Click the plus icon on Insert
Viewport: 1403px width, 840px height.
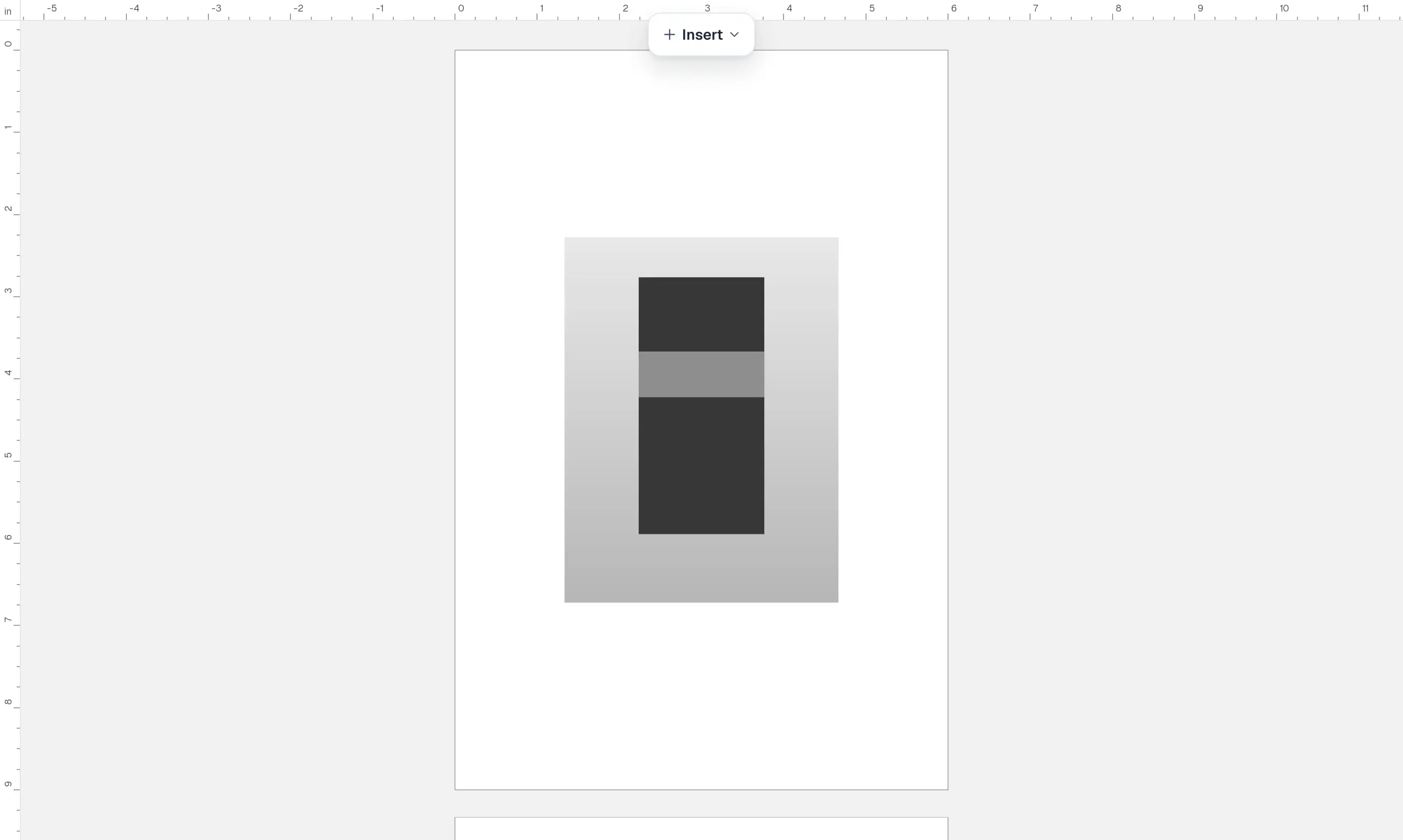(x=669, y=34)
